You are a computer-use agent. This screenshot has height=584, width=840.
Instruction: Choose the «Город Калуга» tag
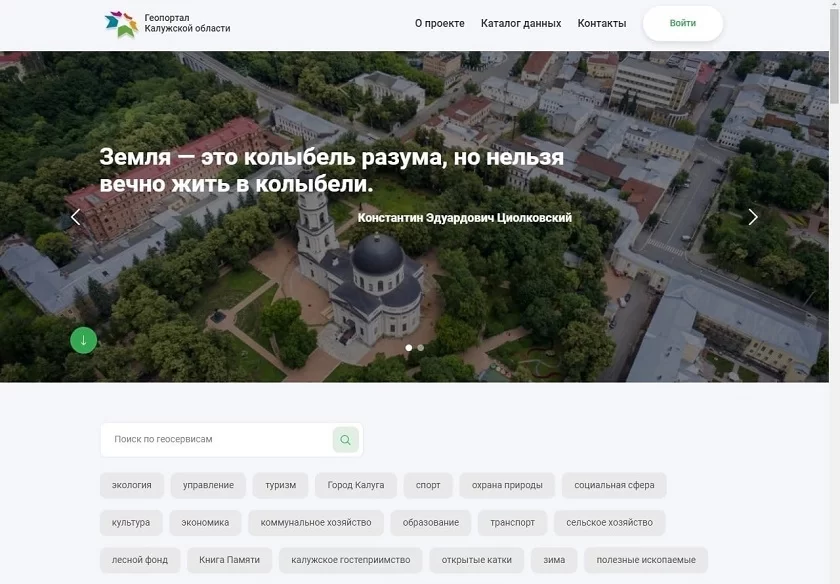(355, 485)
